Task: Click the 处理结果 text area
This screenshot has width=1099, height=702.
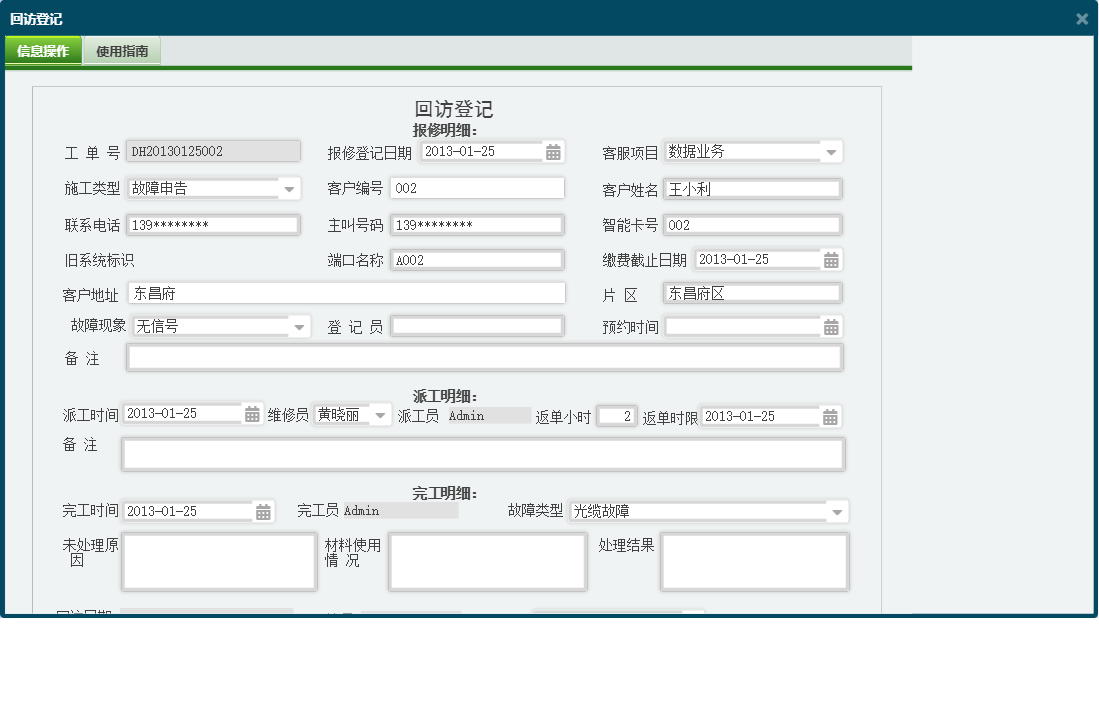Action: pyautogui.click(x=754, y=561)
